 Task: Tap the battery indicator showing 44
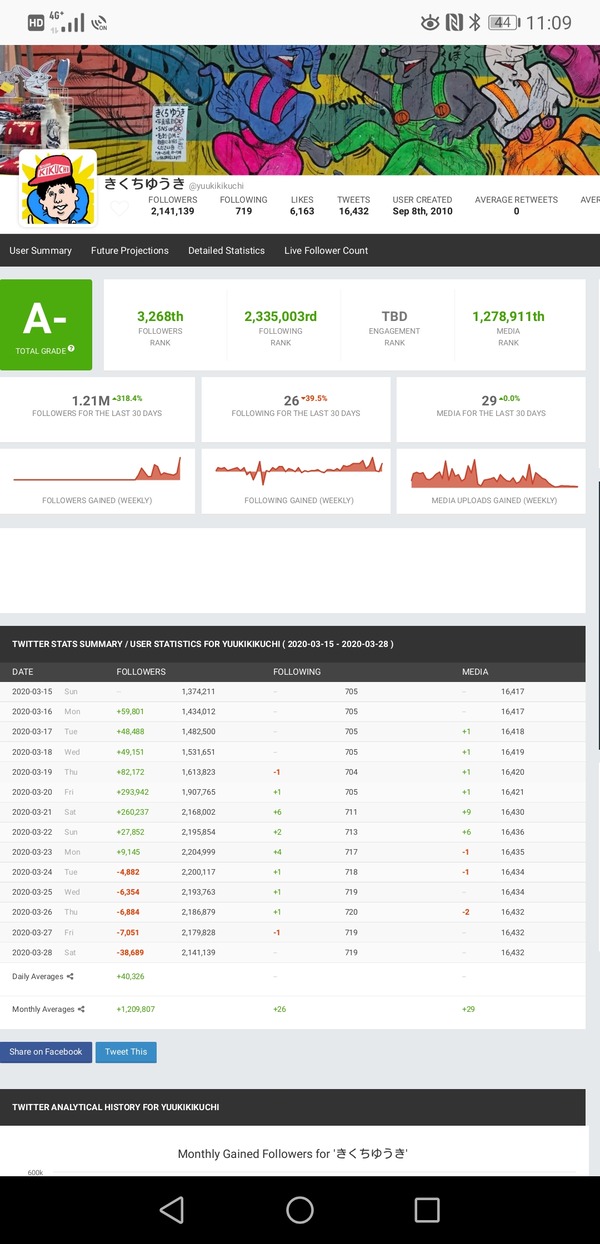[503, 22]
